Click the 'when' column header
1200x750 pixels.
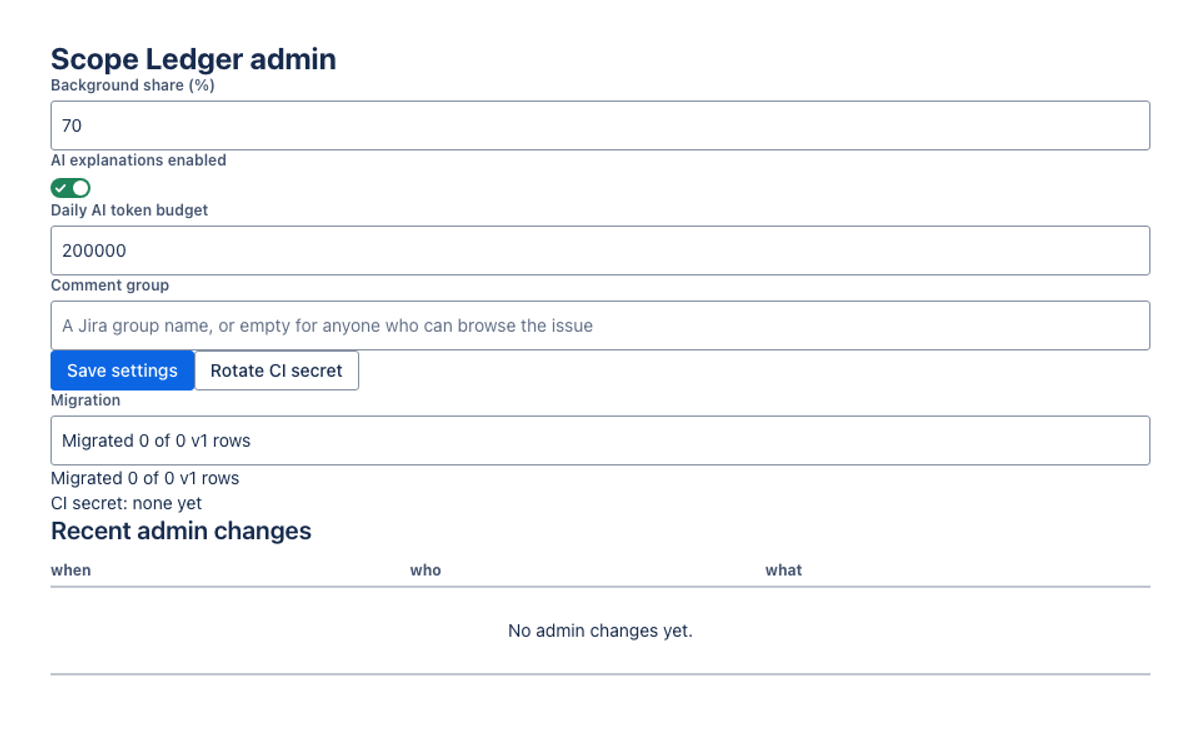71,570
